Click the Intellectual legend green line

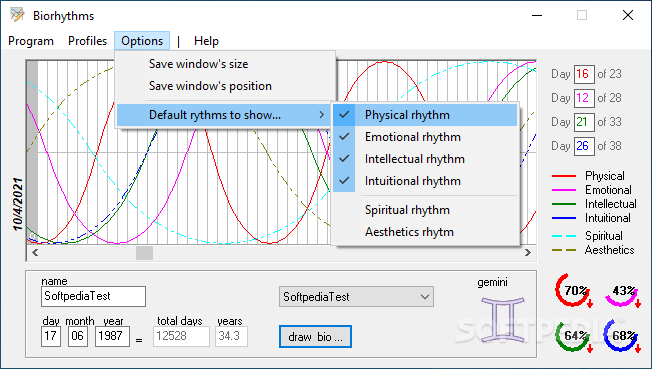click(x=564, y=204)
